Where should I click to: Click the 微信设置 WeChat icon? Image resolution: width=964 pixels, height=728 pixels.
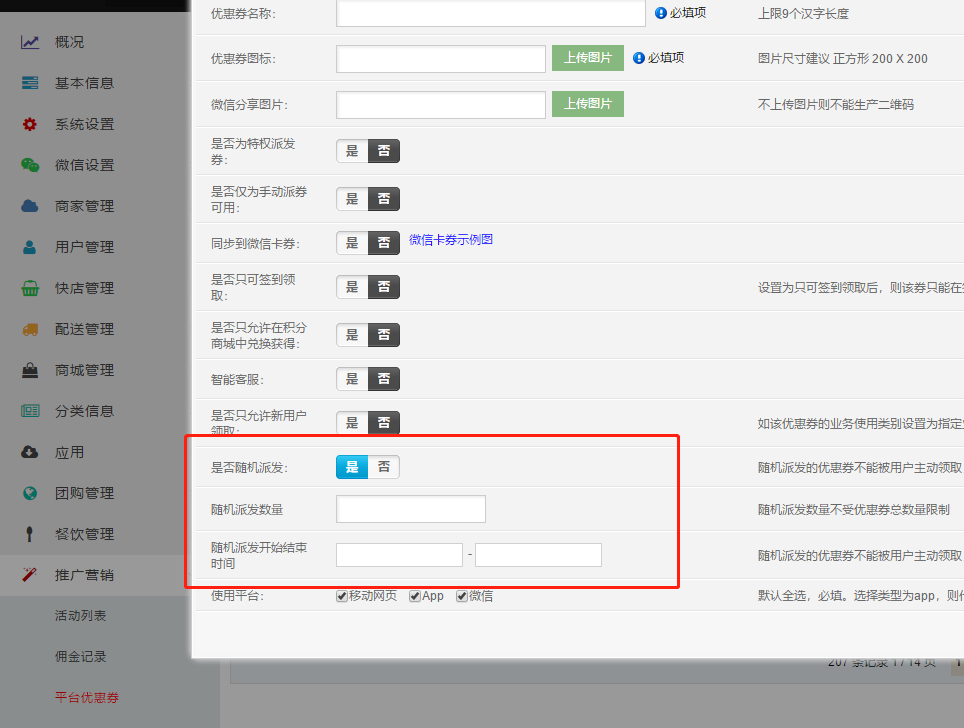coord(30,165)
